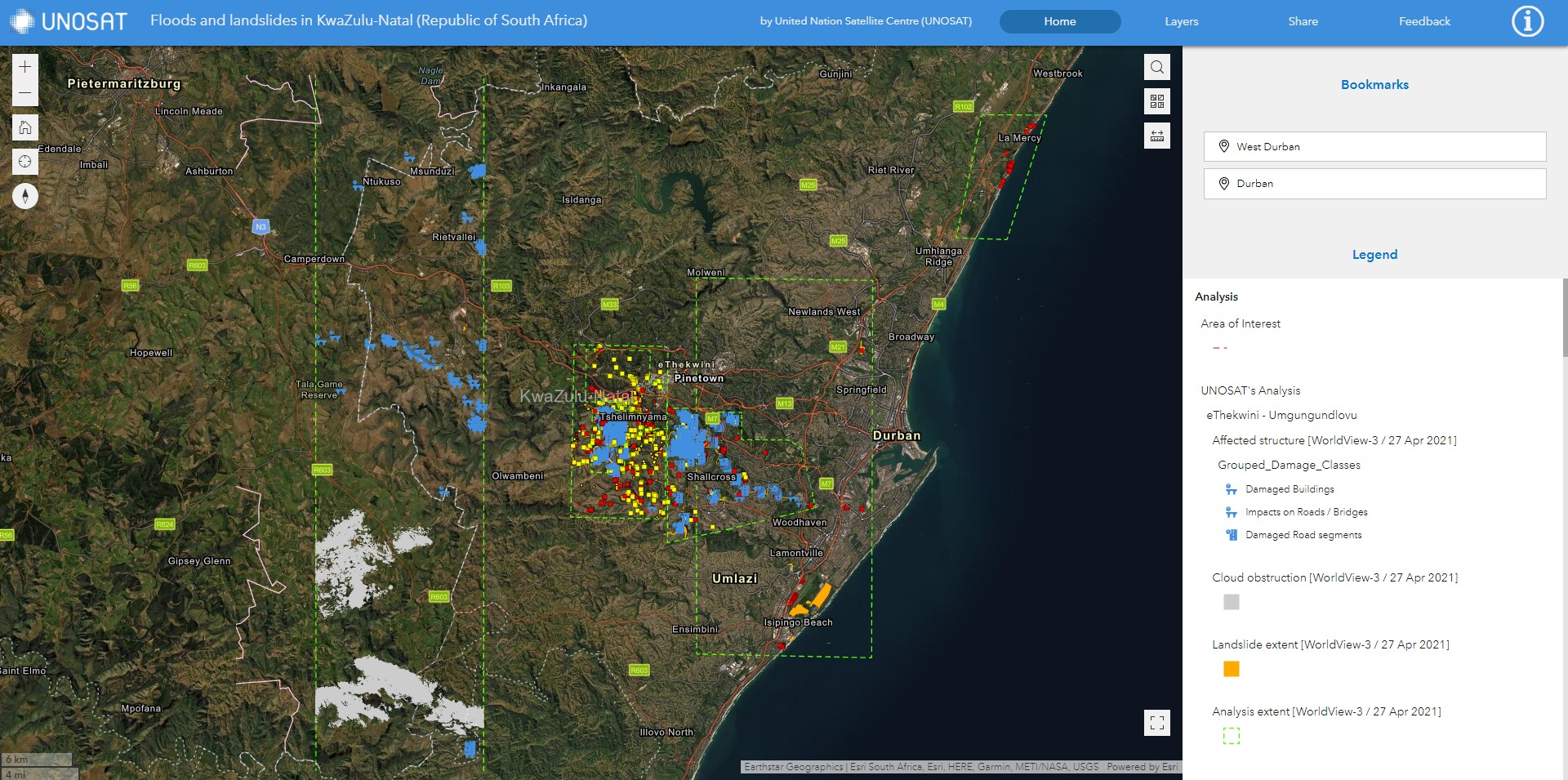The height and width of the screenshot is (780, 1568).
Task: Click the Esri attribution bar
Action: point(960,767)
